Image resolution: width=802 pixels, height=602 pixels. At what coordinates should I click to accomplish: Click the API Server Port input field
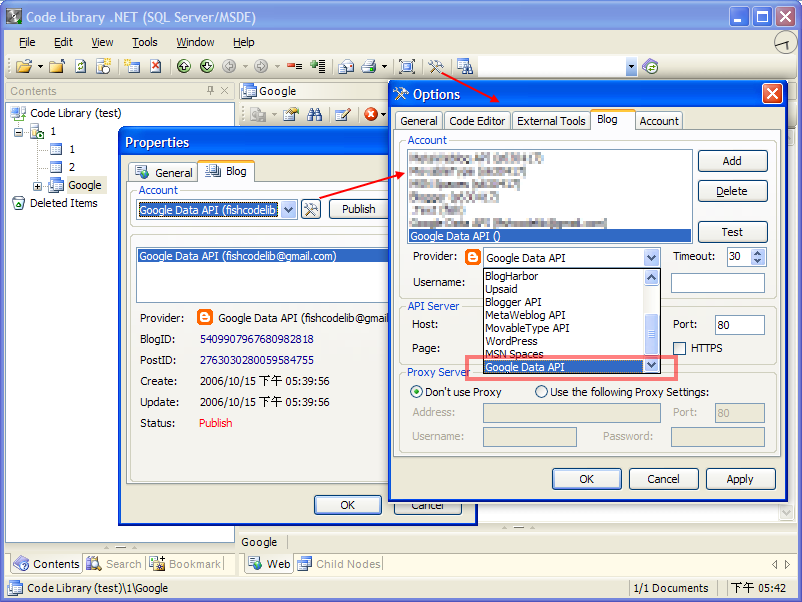(740, 325)
